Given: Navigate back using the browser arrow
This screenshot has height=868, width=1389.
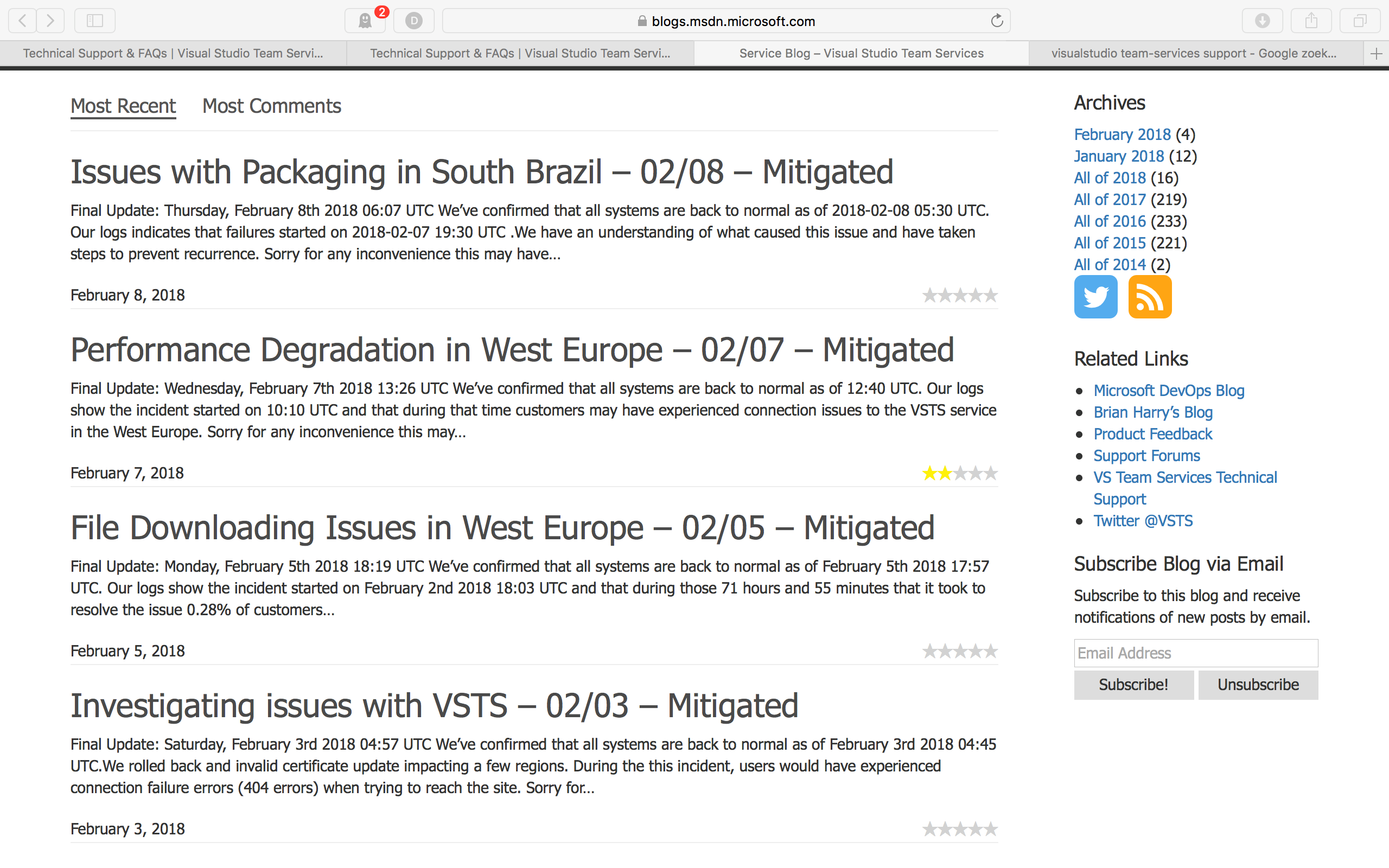Looking at the screenshot, I should (x=21, y=21).
